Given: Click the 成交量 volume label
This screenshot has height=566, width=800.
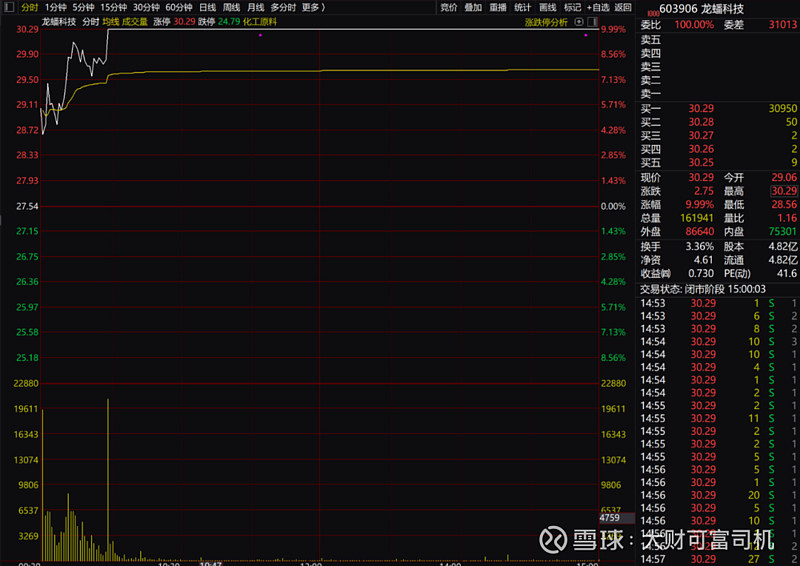Looking at the screenshot, I should point(135,22).
